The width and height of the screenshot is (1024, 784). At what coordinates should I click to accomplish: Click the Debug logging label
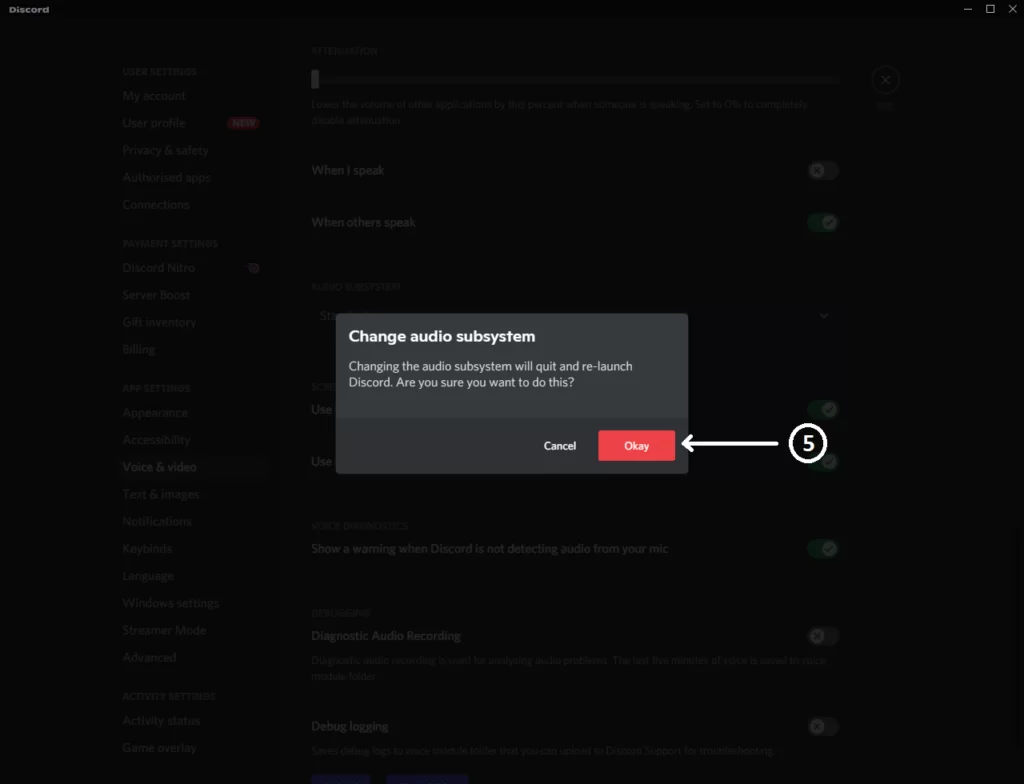pyautogui.click(x=349, y=727)
